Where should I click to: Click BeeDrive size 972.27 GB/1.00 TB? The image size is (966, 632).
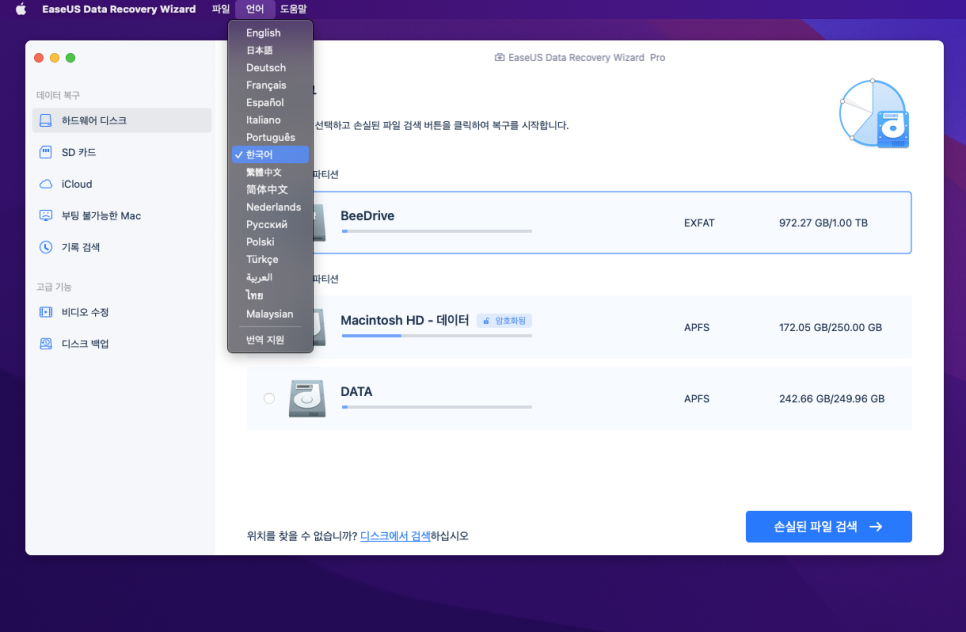point(823,223)
